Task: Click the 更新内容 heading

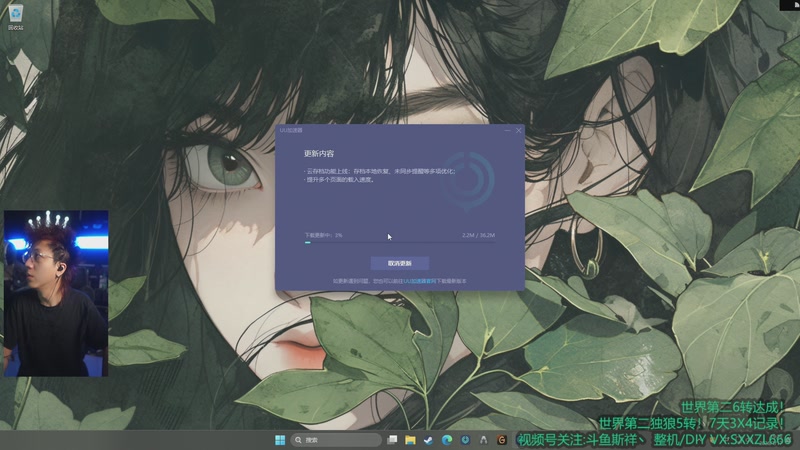Action: pyautogui.click(x=319, y=154)
